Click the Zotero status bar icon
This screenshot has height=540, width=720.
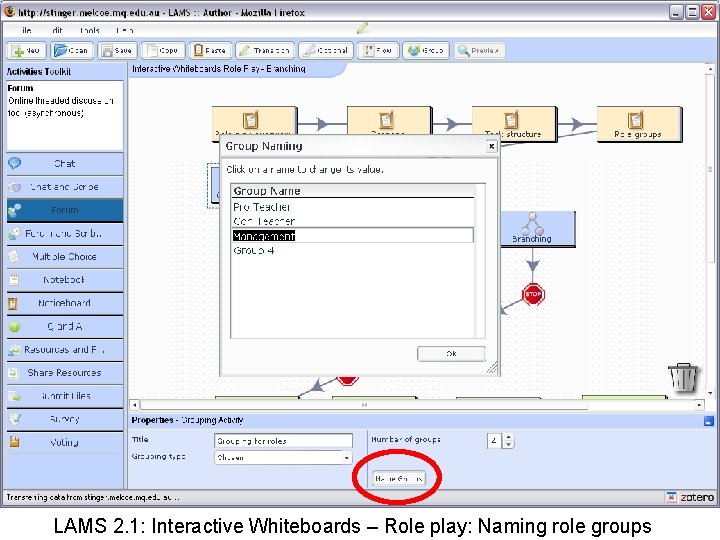pos(697,497)
